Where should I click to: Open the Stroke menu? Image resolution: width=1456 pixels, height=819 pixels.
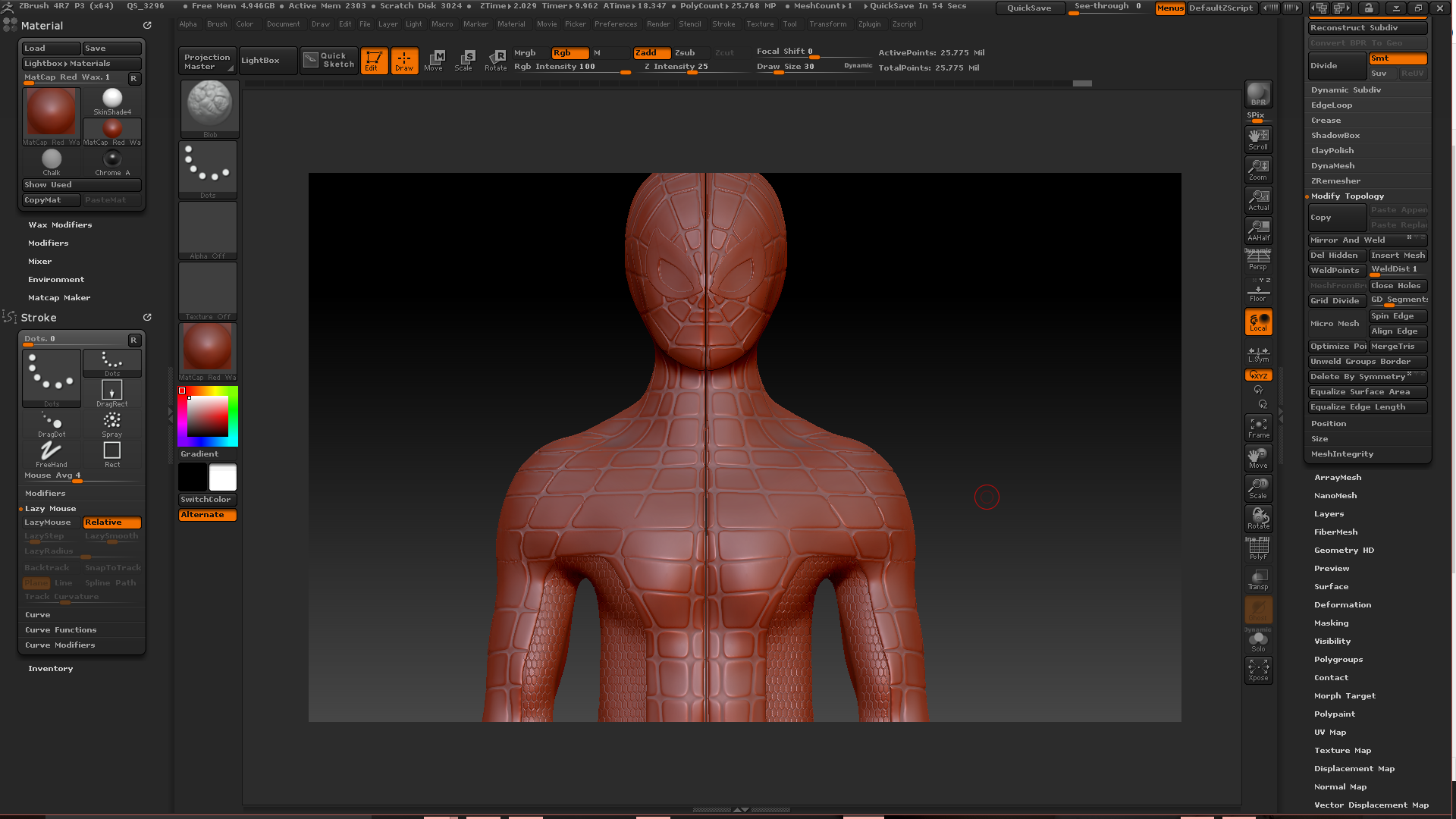click(723, 24)
